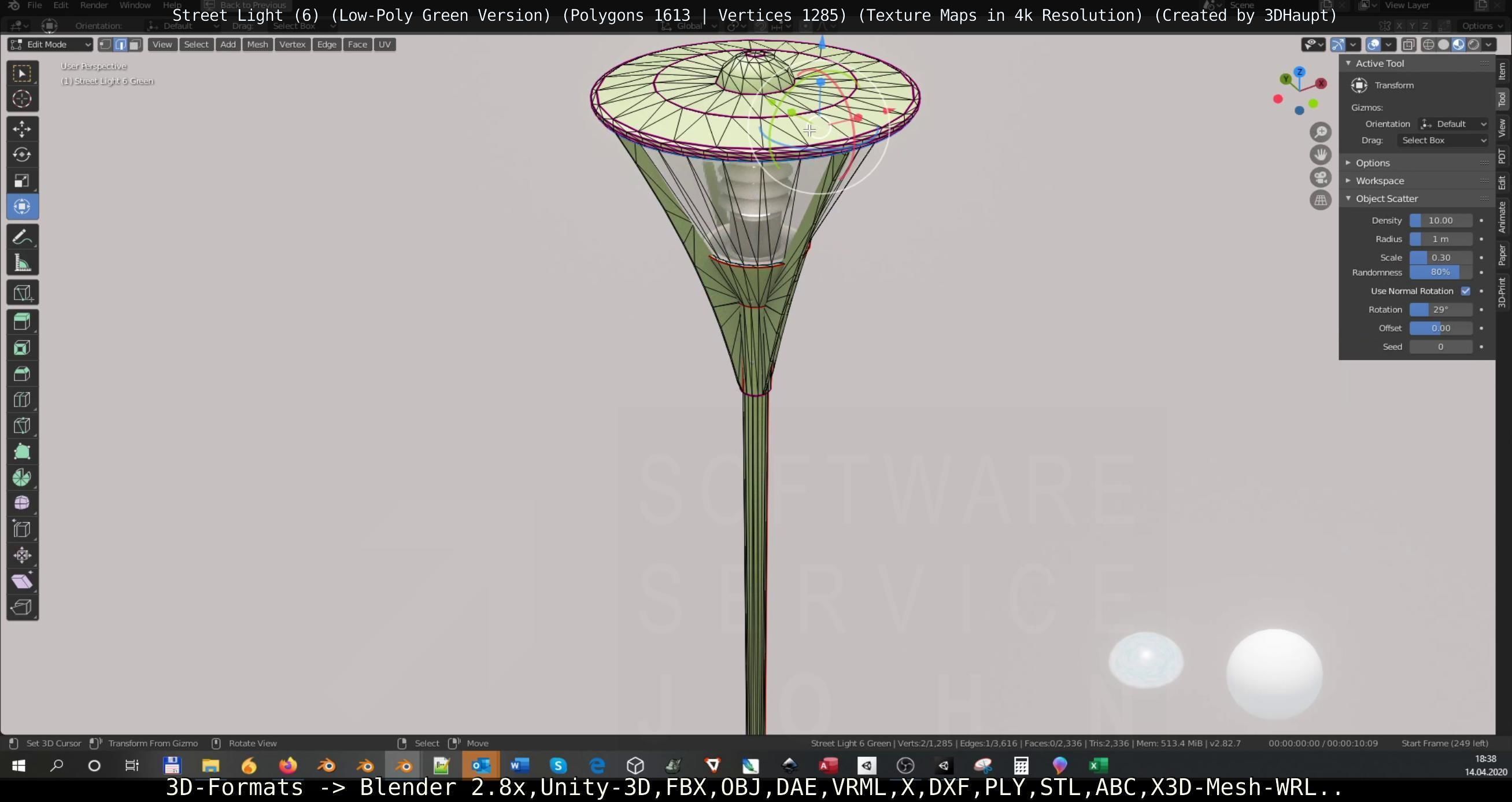The width and height of the screenshot is (1512, 802).
Task: Open the Edit Mode dropdown
Action: pyautogui.click(x=50, y=45)
